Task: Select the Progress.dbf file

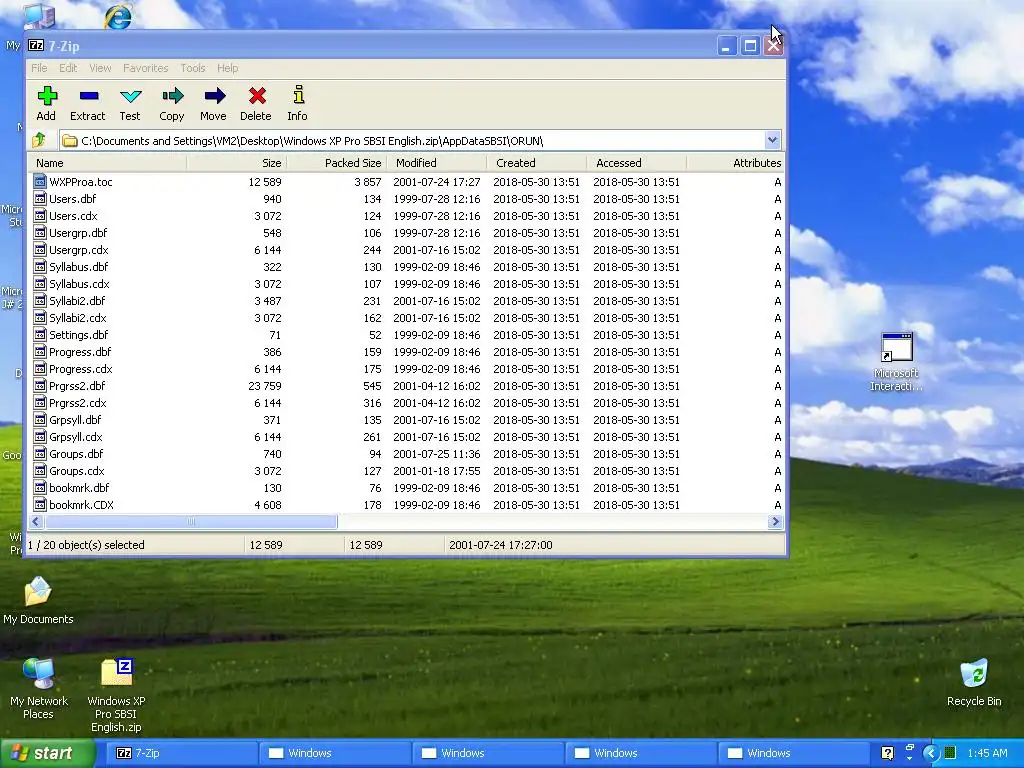Action: [406, 351]
